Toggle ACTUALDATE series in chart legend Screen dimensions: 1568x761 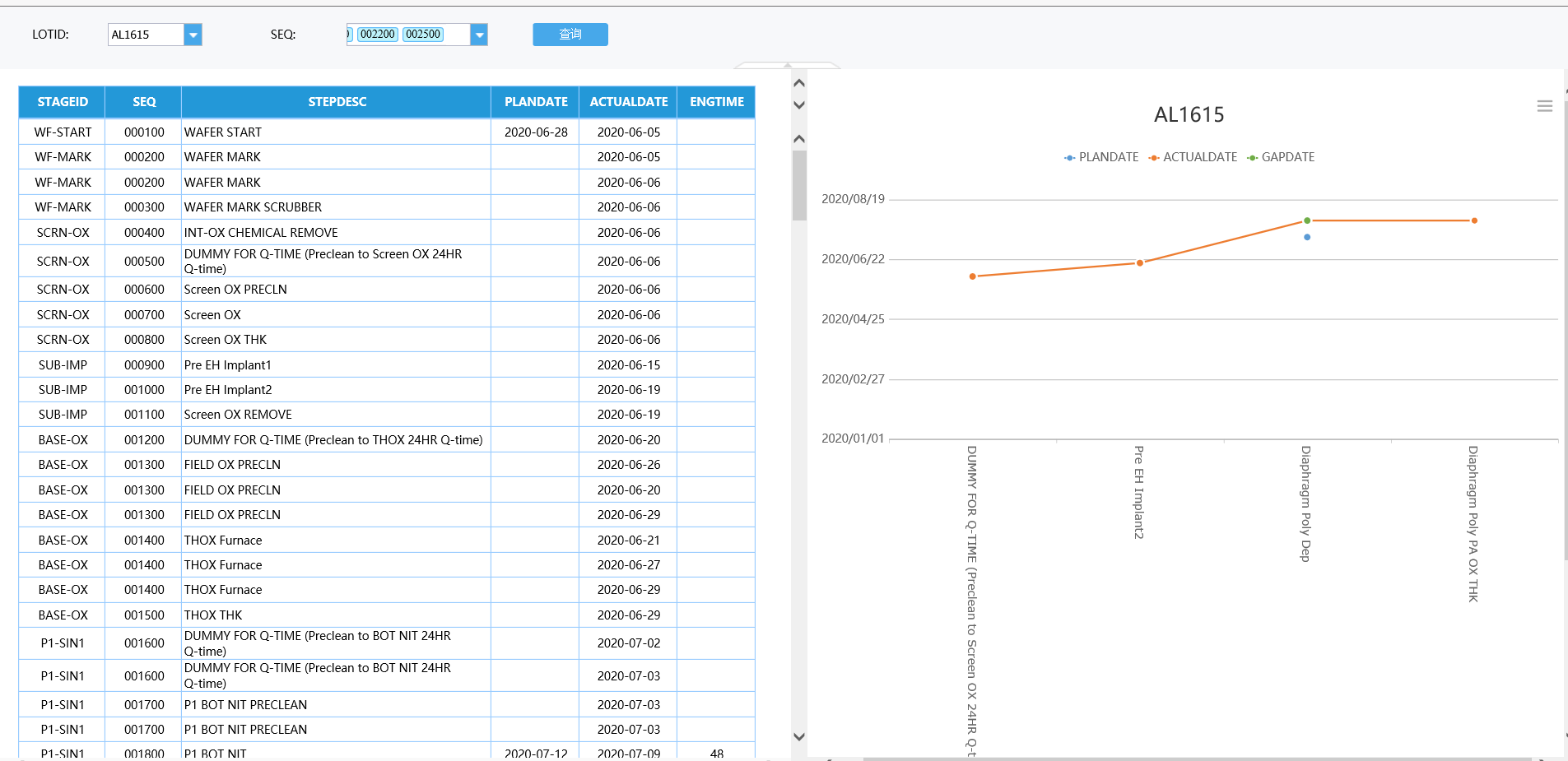(1193, 157)
